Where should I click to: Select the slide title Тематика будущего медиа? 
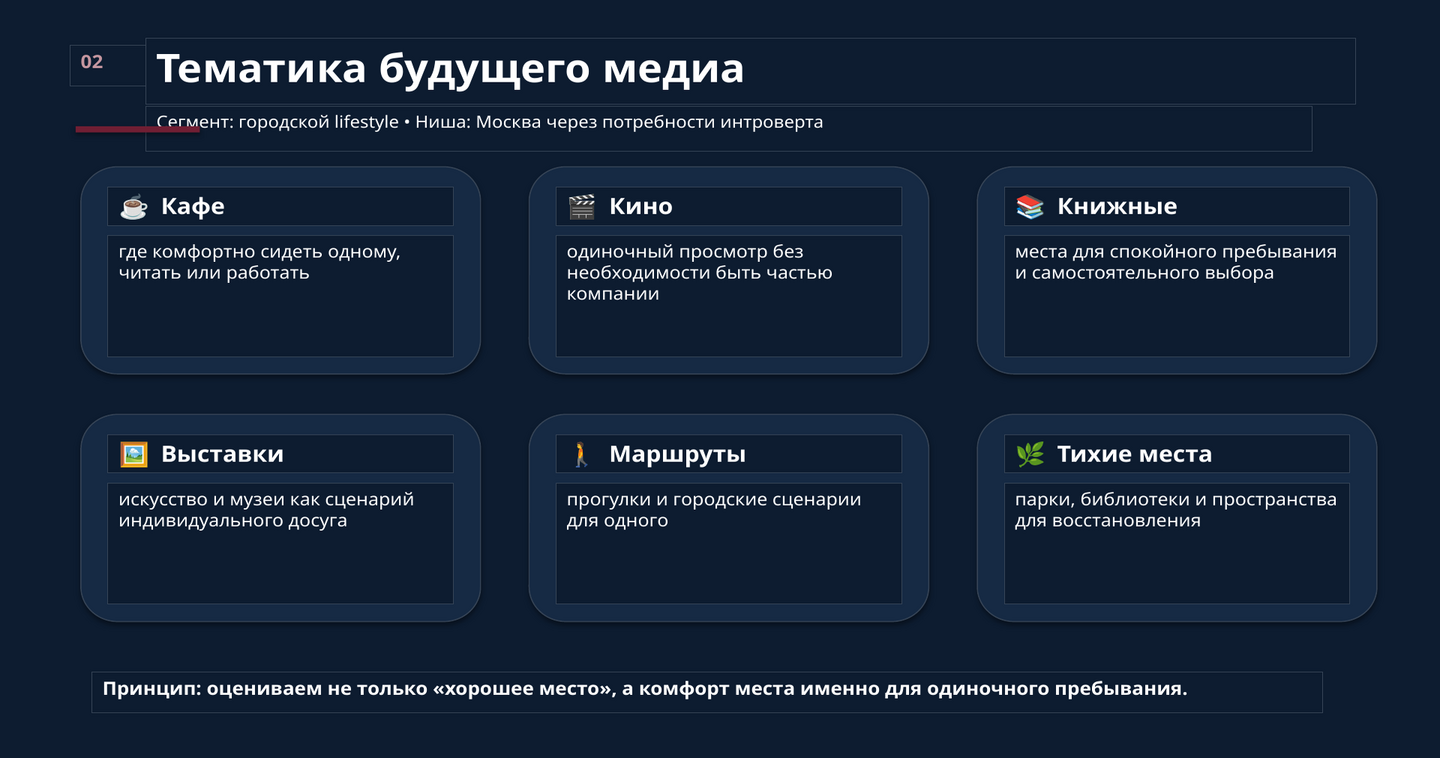tap(450, 69)
